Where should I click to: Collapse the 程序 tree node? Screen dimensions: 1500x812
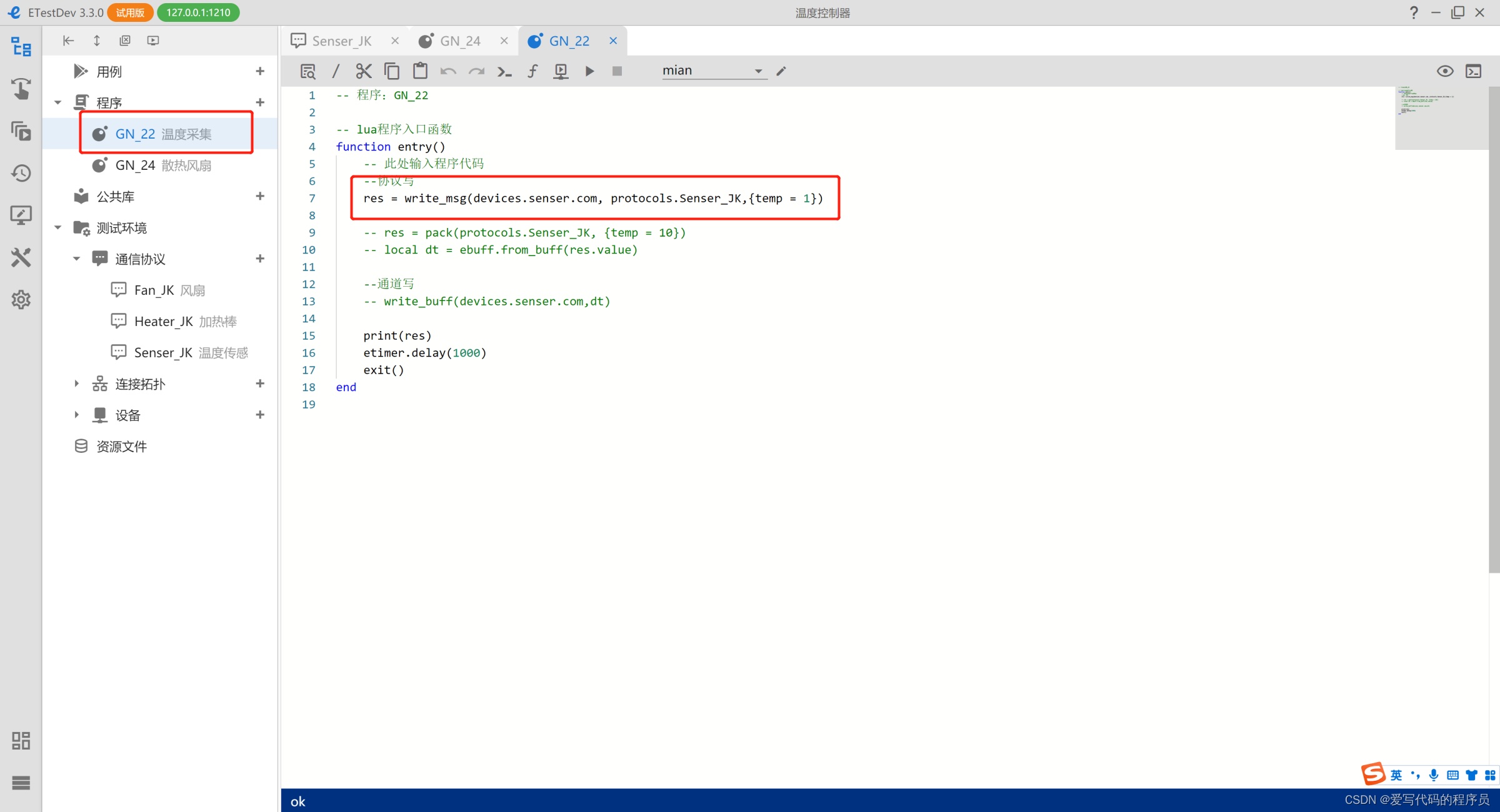pos(57,102)
